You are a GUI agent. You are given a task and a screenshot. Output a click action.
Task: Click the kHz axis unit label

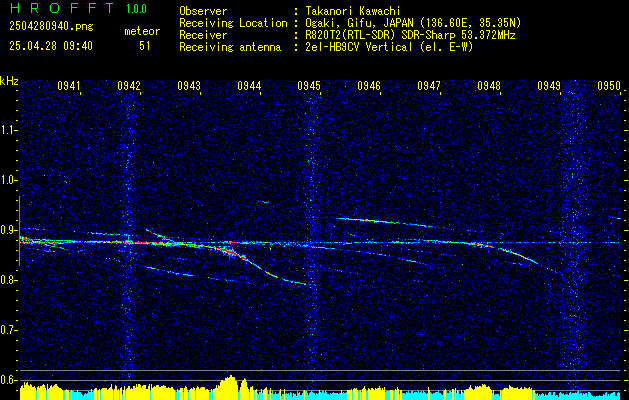9,81
